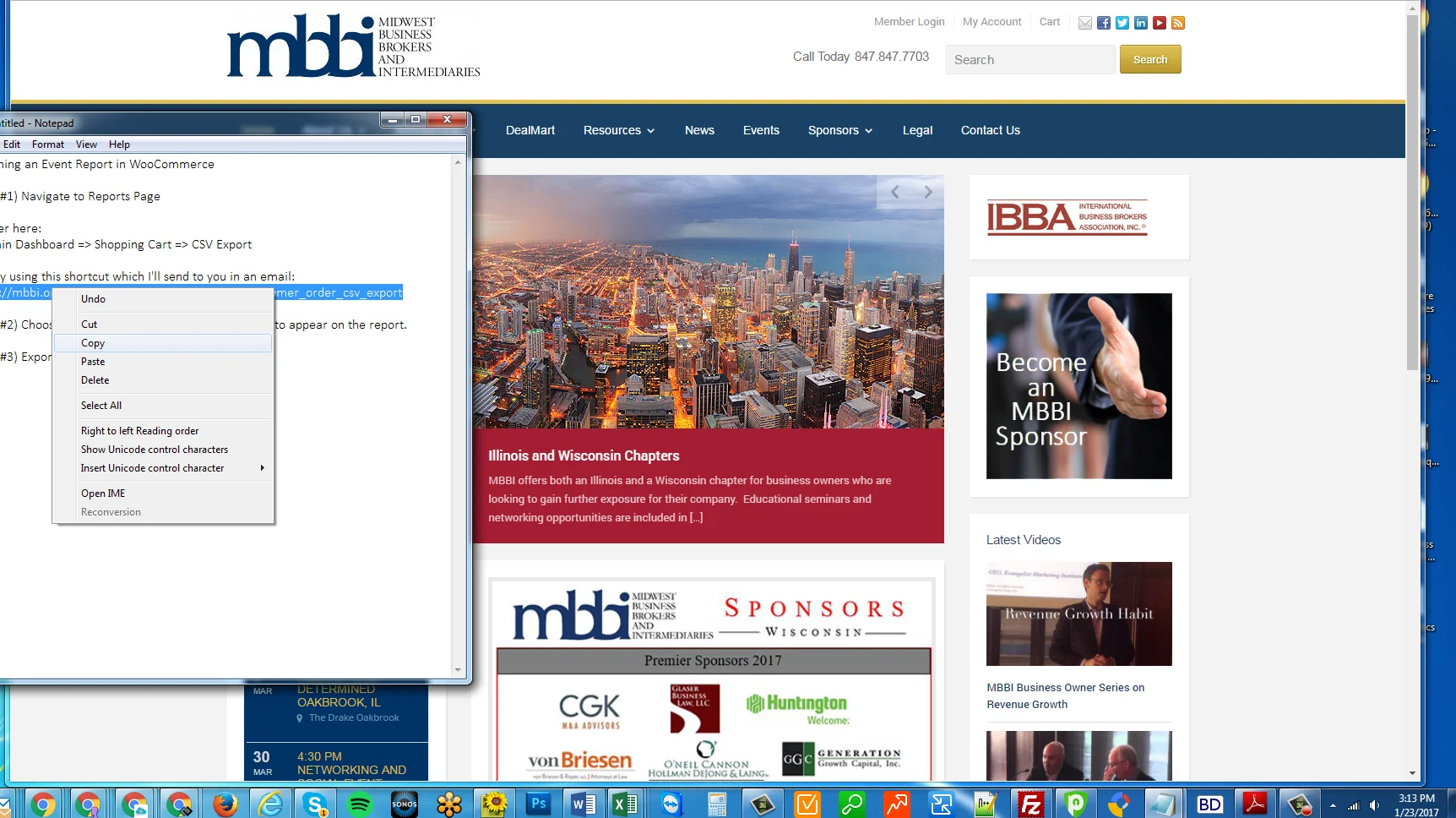Viewport: 1456px width, 818px height.
Task: Open Excel from the taskbar
Action: click(626, 804)
